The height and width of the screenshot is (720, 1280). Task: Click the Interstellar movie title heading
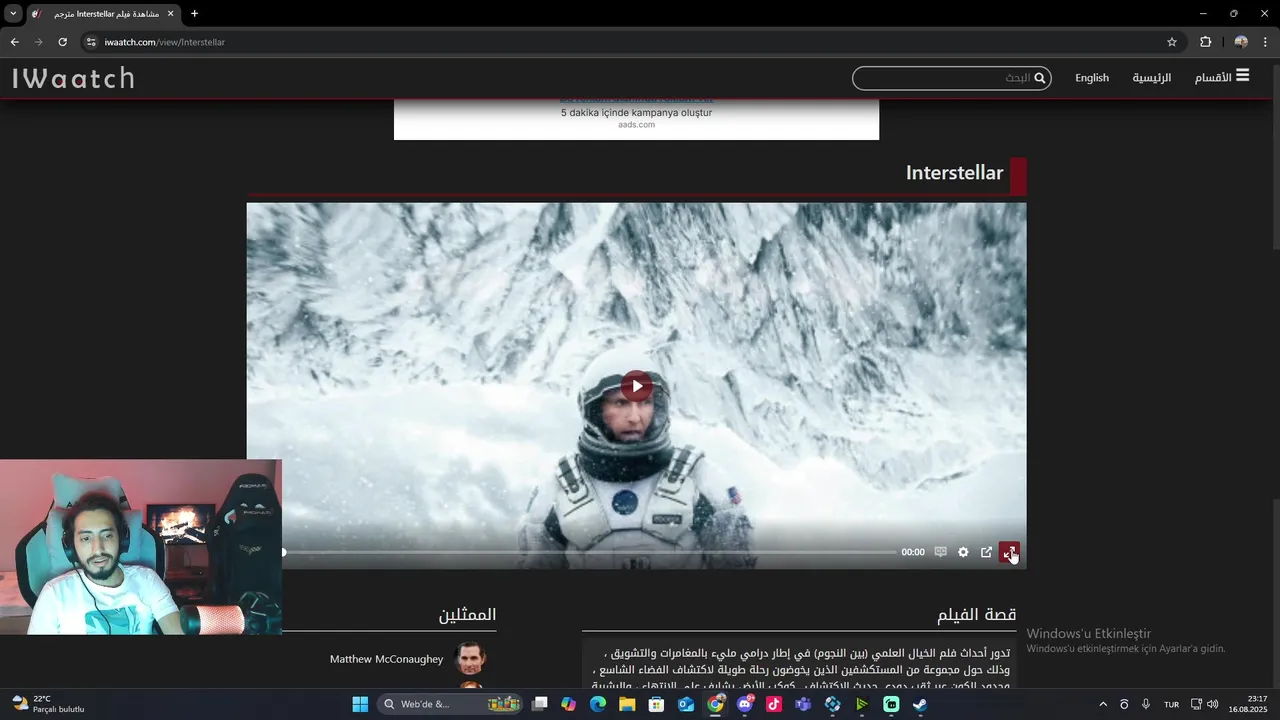click(x=954, y=173)
